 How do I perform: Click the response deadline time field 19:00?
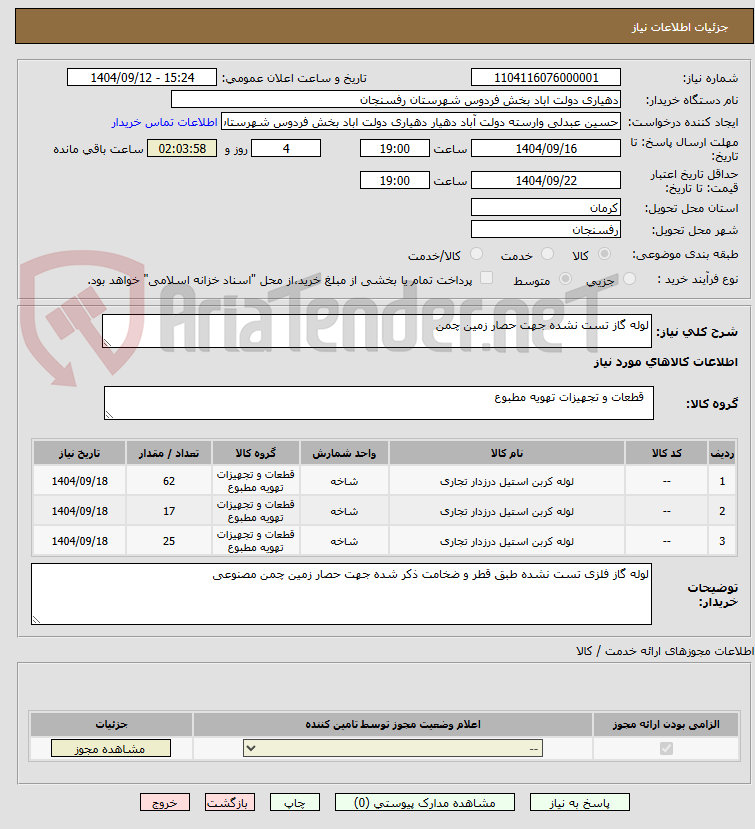[394, 149]
